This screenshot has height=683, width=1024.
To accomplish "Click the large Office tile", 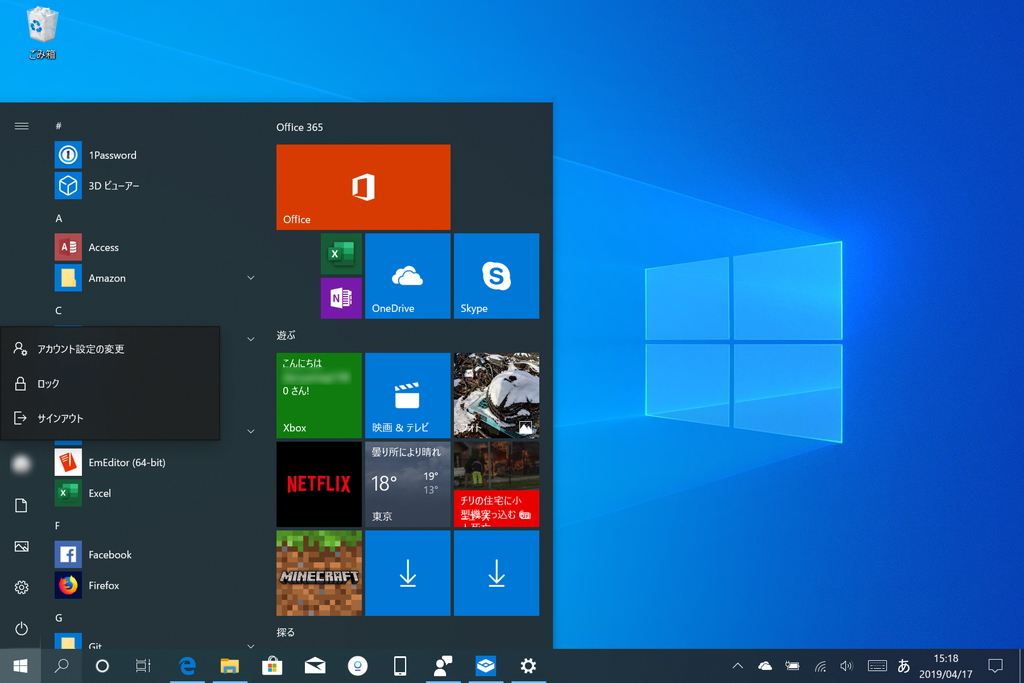I will [363, 187].
